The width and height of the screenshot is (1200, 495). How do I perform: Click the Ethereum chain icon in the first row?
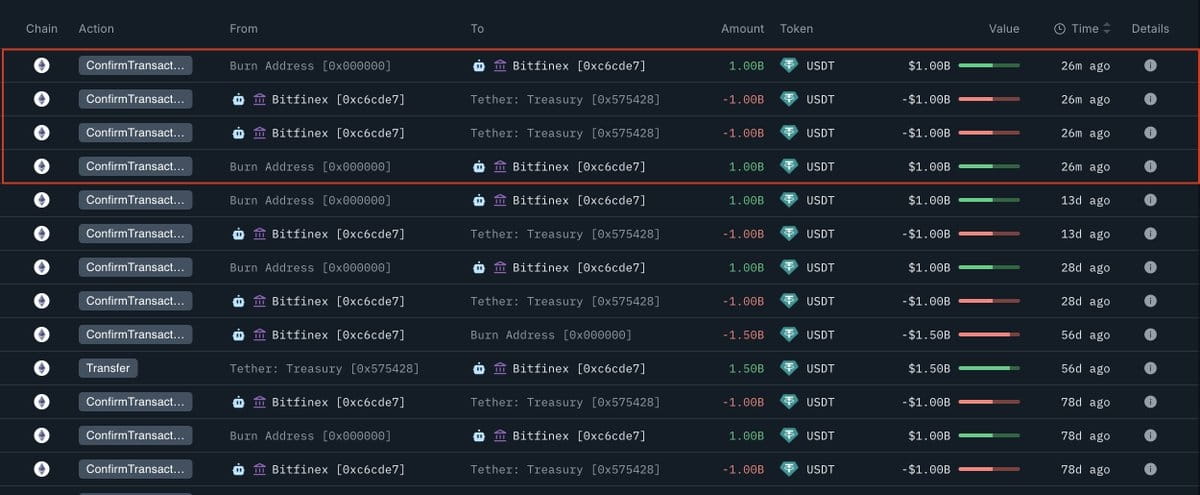tap(41, 65)
